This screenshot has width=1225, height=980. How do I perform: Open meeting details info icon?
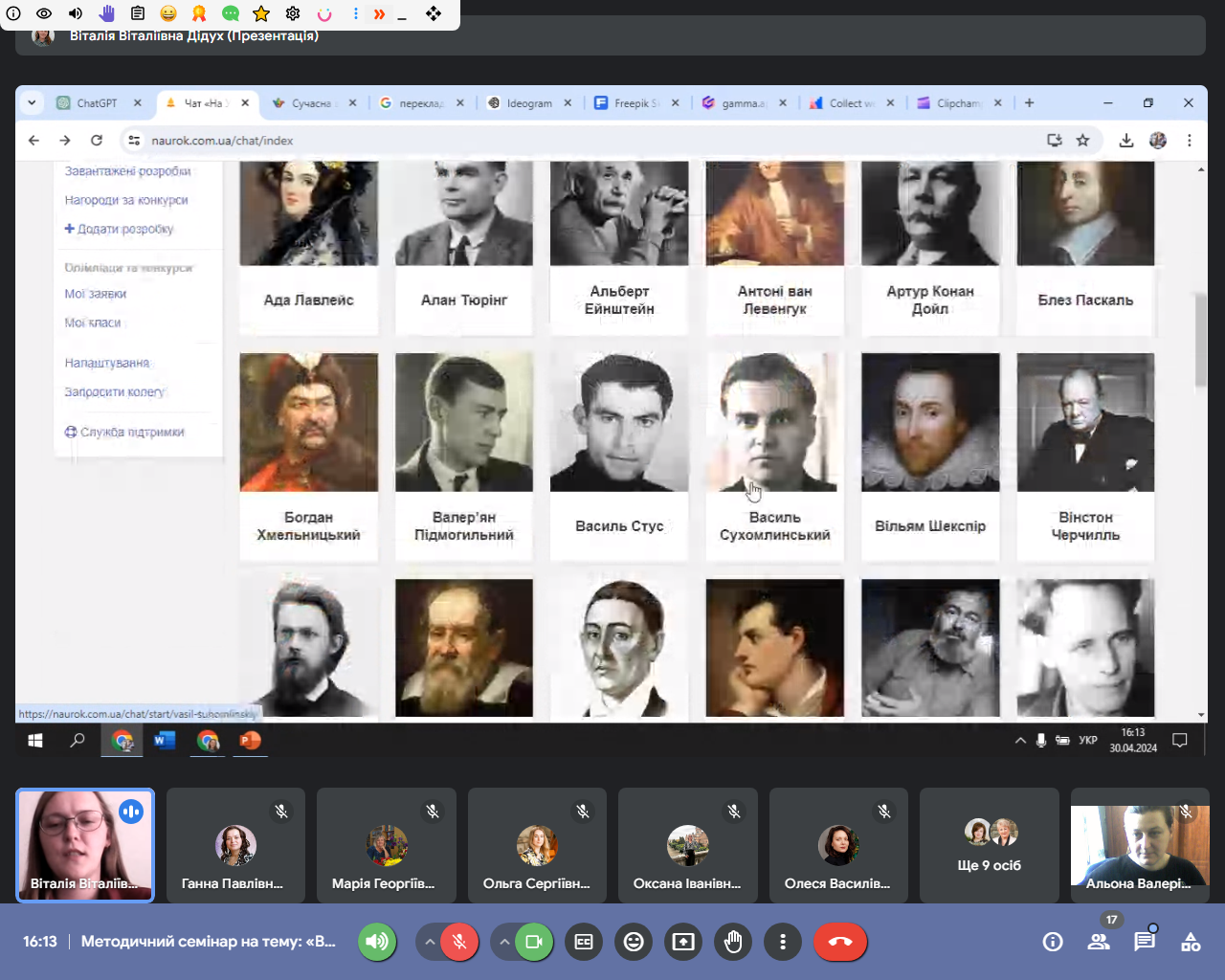(x=1053, y=942)
